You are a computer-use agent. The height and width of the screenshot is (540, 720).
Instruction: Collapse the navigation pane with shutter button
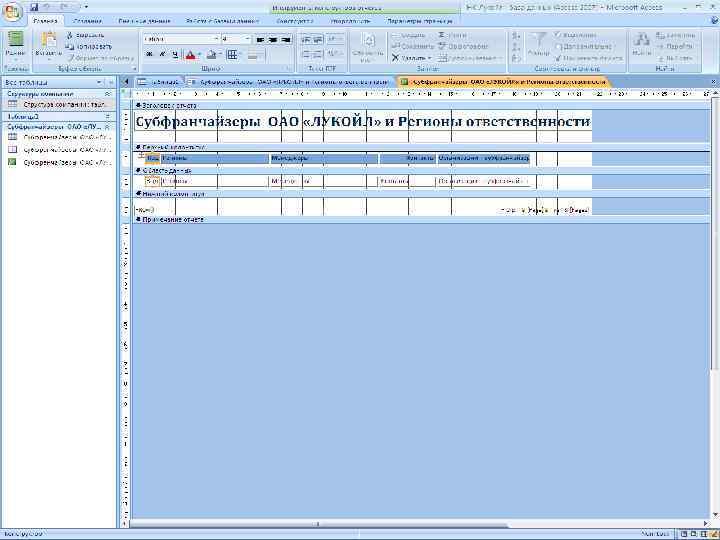(111, 83)
